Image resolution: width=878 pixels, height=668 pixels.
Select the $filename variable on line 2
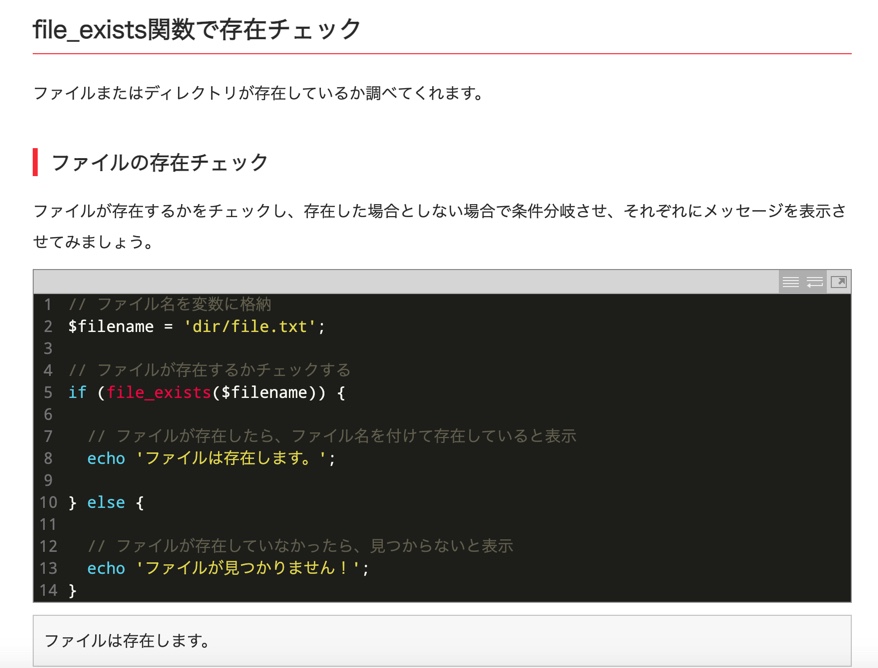point(111,327)
